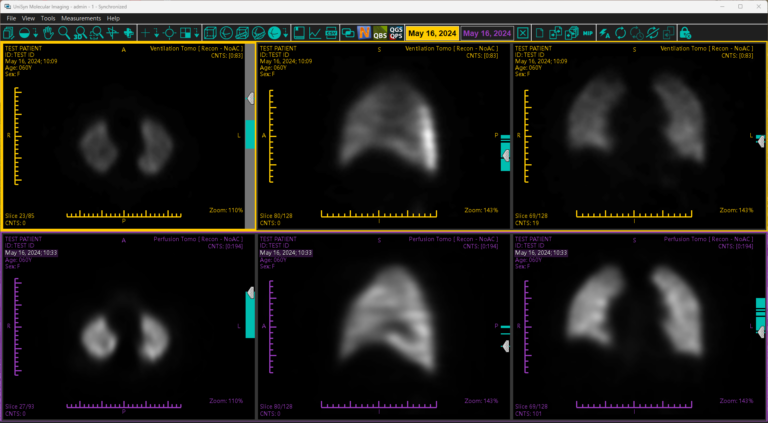Click the boxed X close-study icon
This screenshot has height=423, width=768.
523,33
